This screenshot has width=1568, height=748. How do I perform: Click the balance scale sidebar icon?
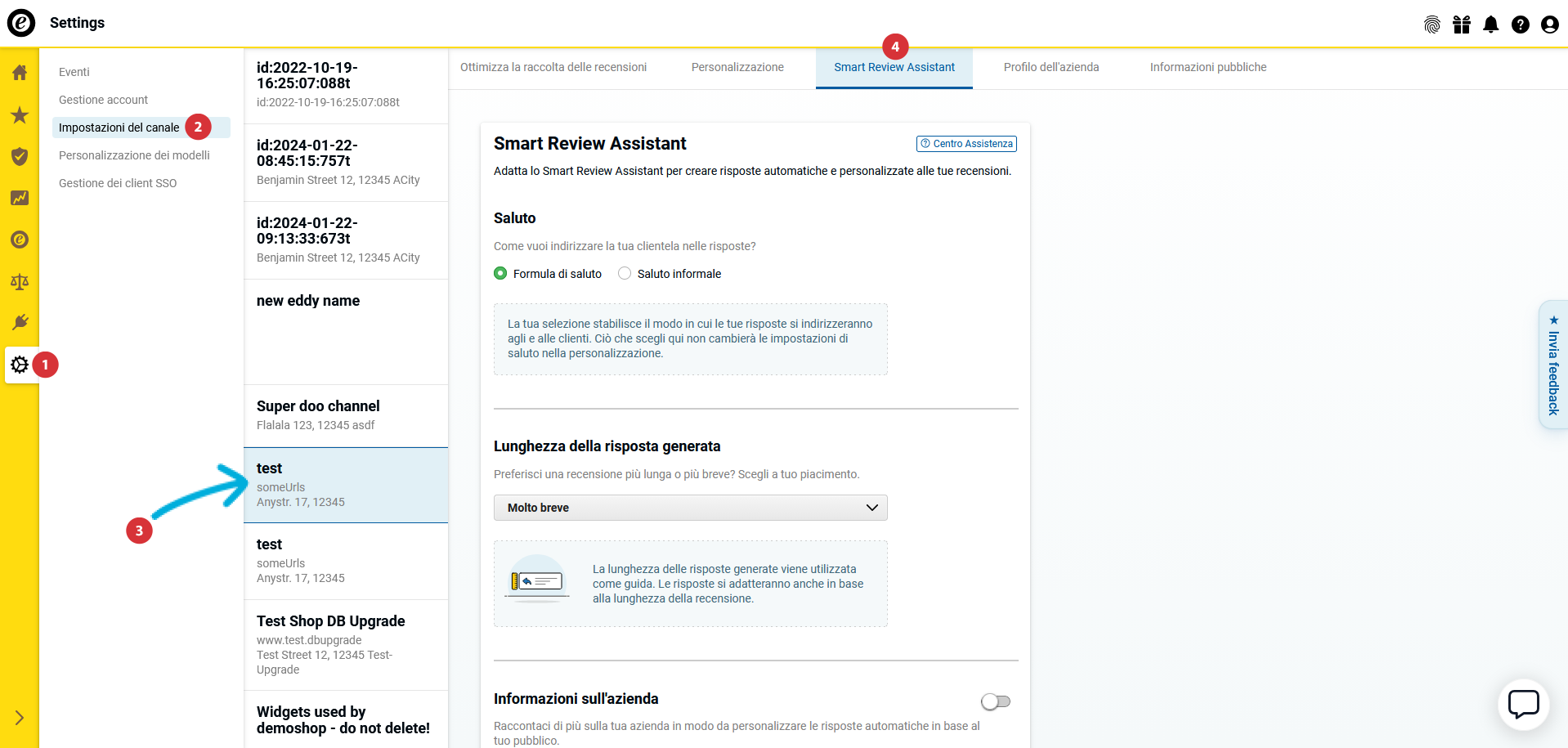[x=20, y=282]
